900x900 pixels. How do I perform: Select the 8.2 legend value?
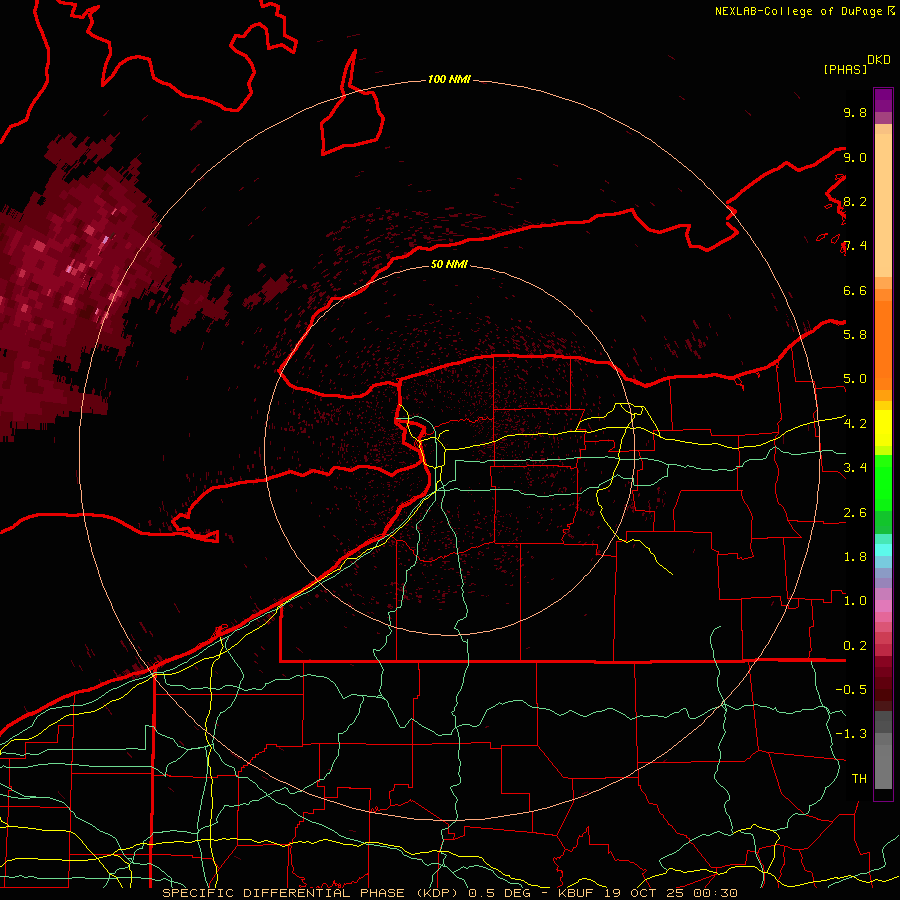855,201
